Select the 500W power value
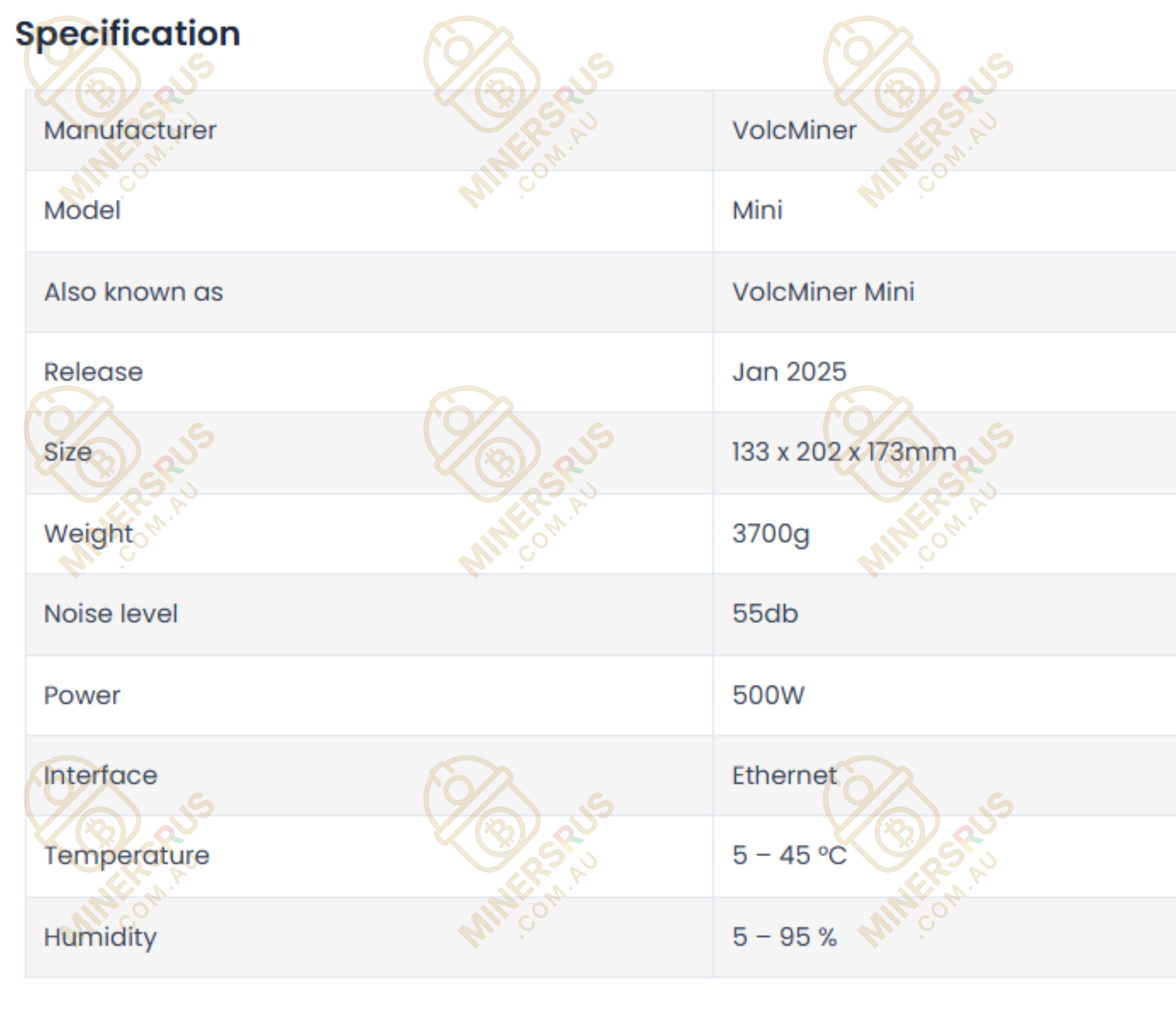Viewport: 1176px width, 1018px height. 768,696
